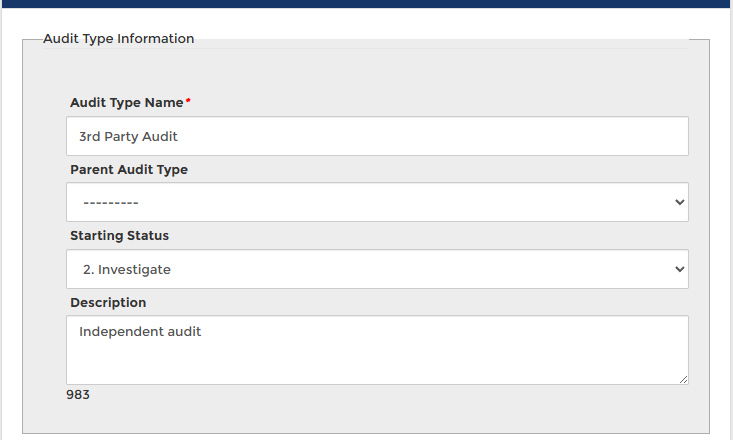Screen dimensions: 733x440
Task: Click the 983 remaining characters counter
Action: (x=78, y=395)
